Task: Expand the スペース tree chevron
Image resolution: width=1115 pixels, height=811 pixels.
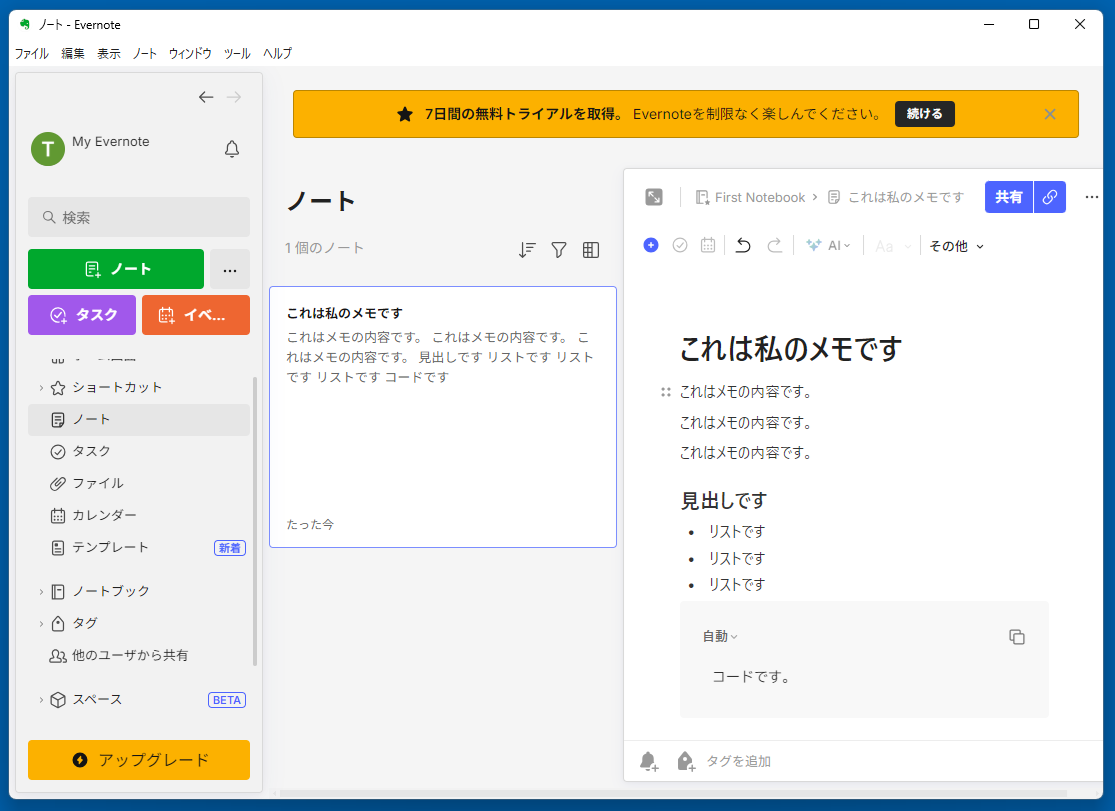Action: [x=41, y=700]
